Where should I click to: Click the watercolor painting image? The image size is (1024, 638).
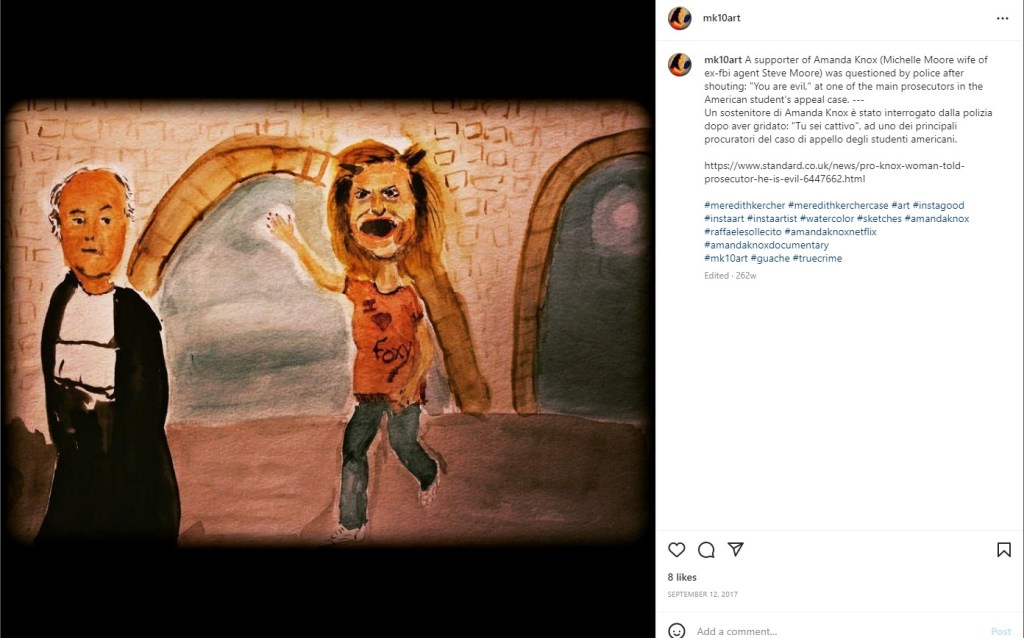[327, 320]
